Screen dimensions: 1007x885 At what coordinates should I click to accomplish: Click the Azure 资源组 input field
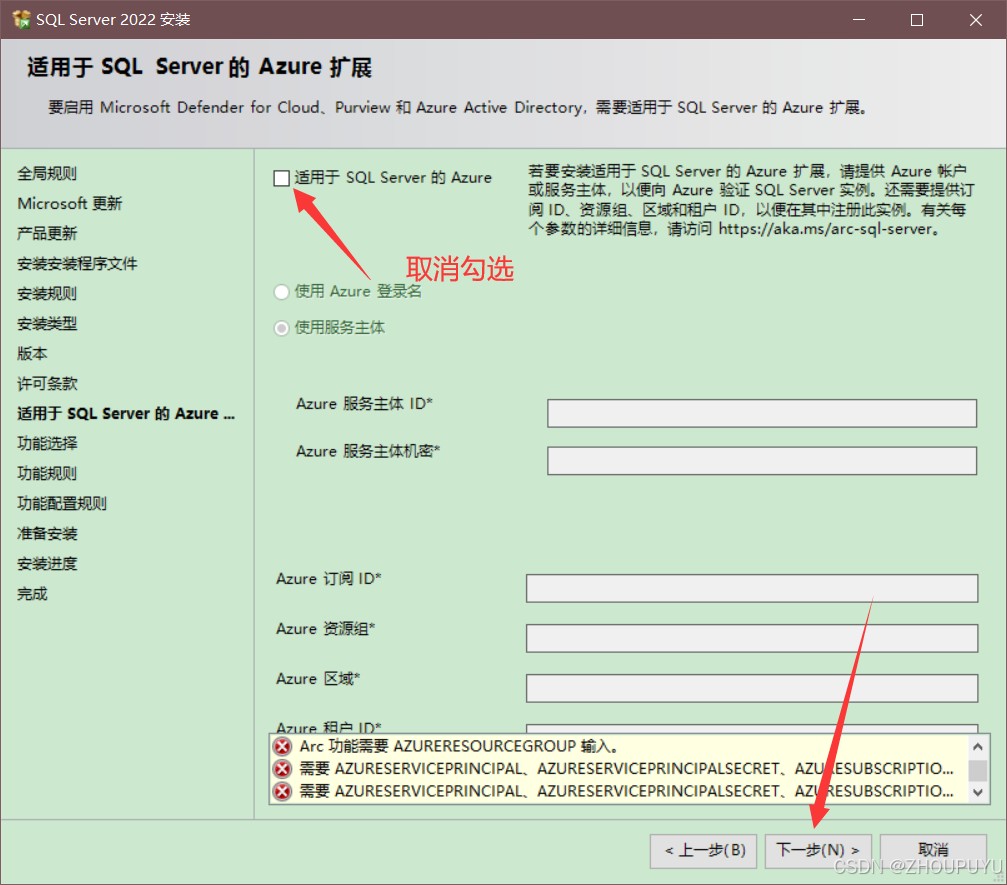(x=751, y=638)
